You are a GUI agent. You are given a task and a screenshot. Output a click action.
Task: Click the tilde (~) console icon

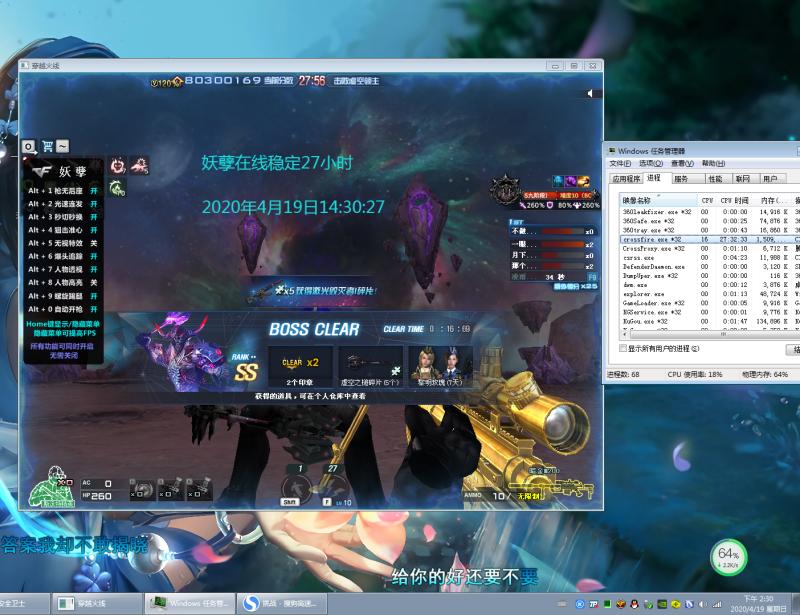click(63, 146)
